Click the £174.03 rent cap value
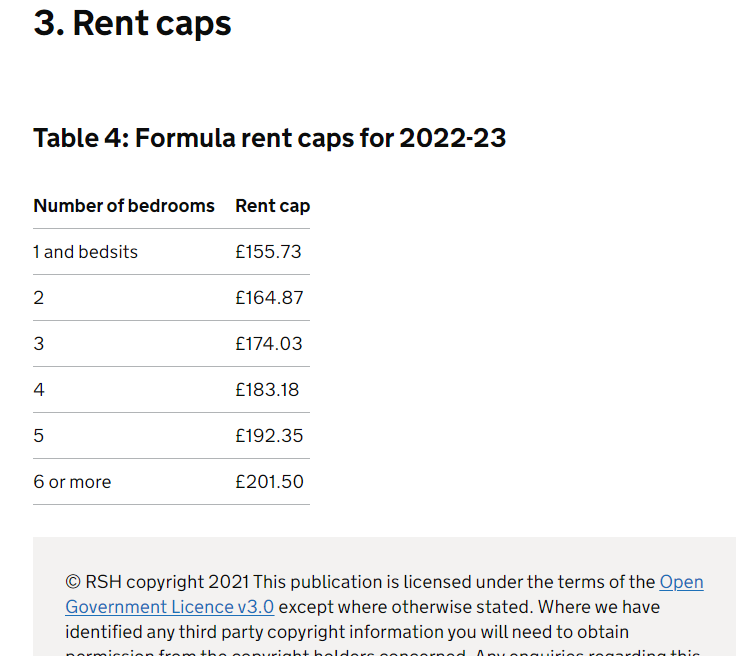Screen dimensions: 736x656 click(268, 344)
